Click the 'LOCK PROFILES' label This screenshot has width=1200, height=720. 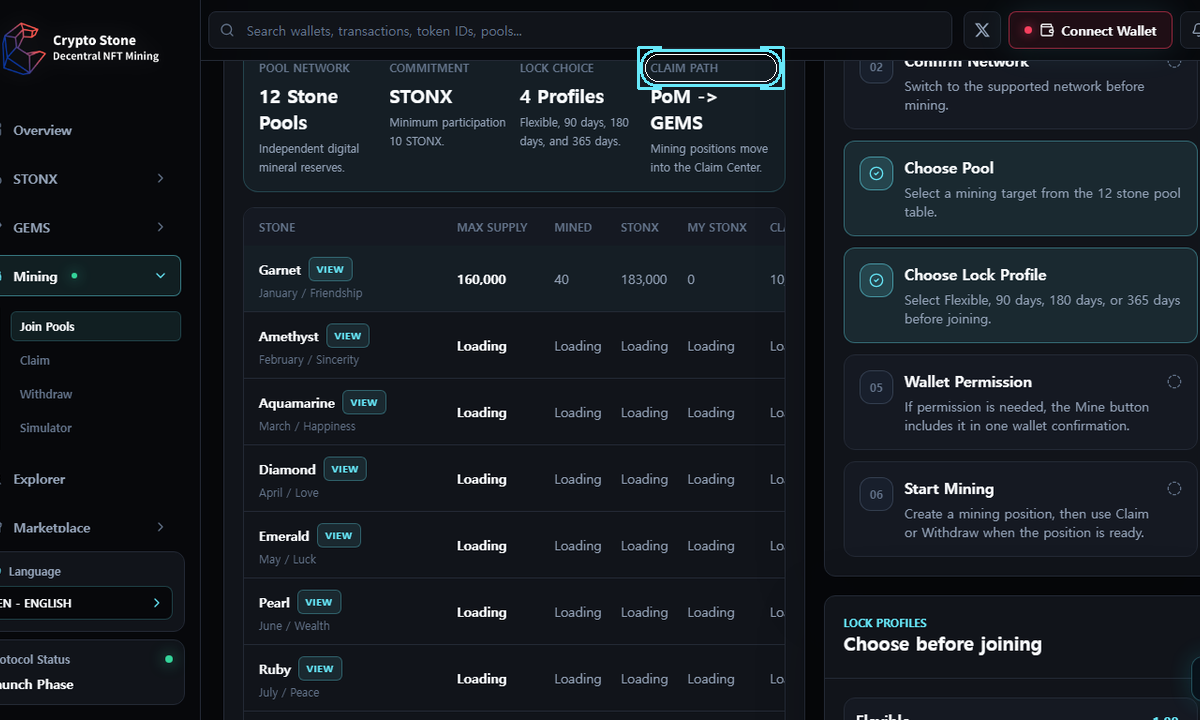[x=885, y=623]
